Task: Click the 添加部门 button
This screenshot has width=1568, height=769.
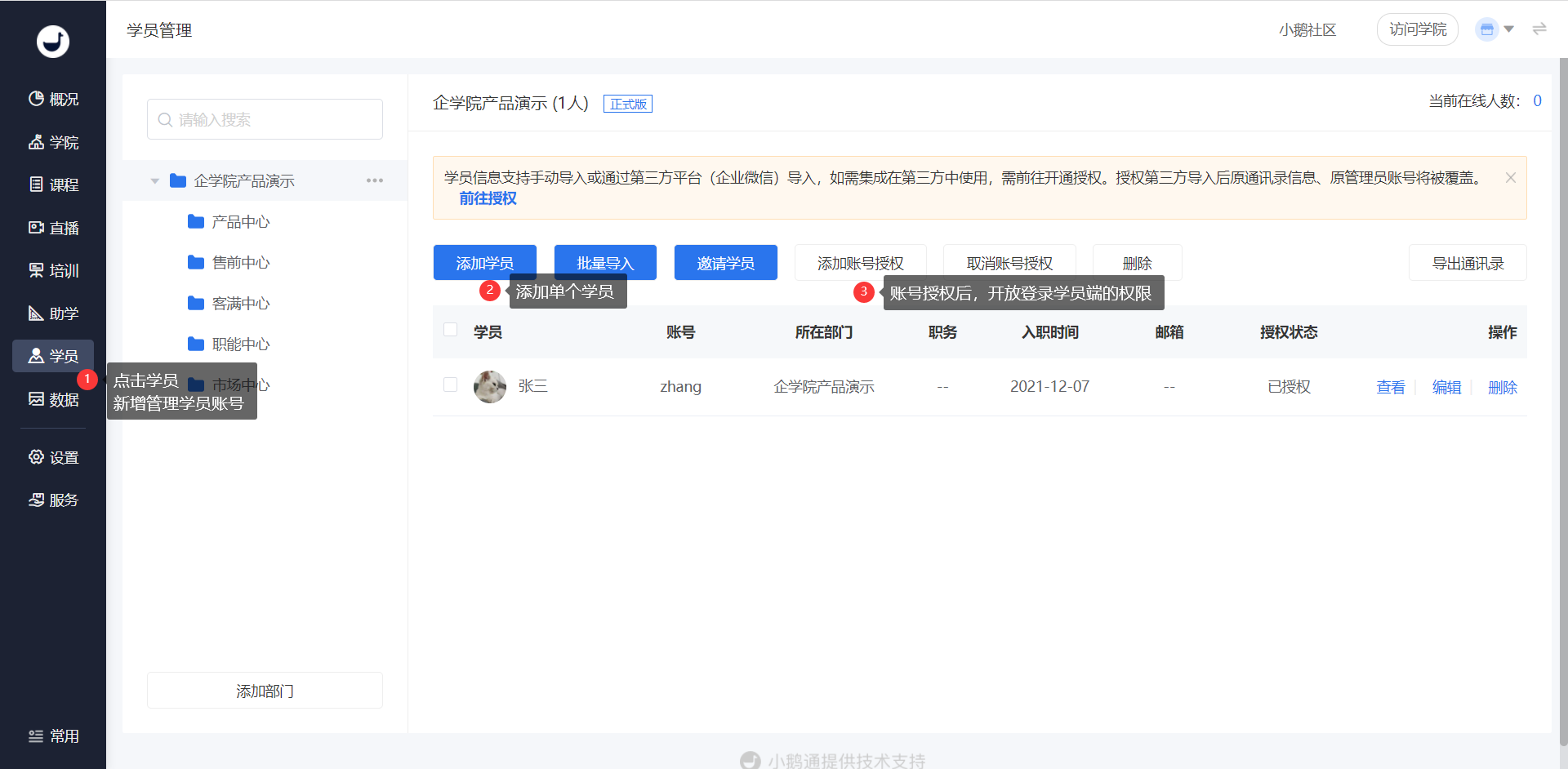Action: click(265, 691)
